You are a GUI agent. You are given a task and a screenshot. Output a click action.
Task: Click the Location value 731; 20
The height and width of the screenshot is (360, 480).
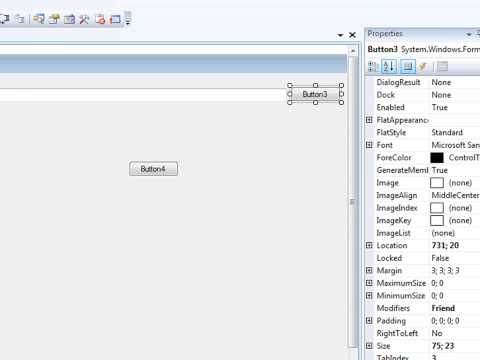(x=445, y=245)
